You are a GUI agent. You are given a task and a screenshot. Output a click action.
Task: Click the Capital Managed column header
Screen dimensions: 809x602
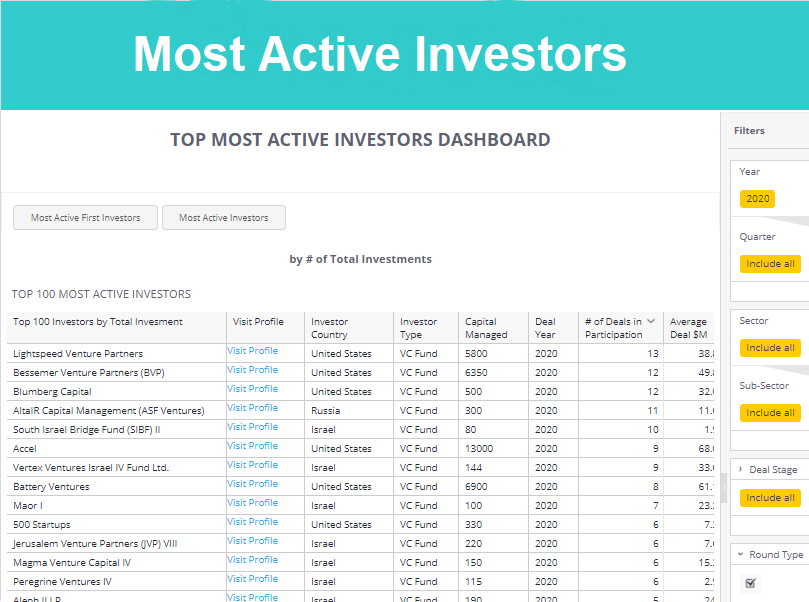coord(486,328)
